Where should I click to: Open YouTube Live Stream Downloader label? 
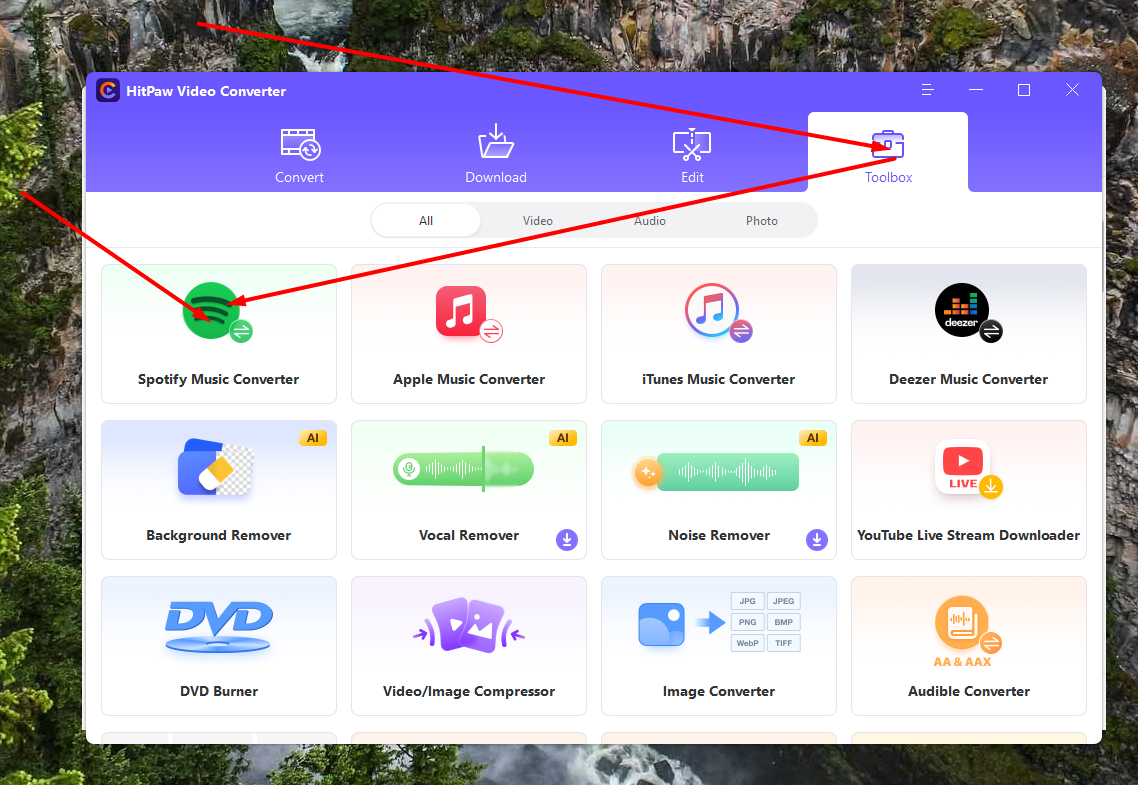[x=968, y=535]
